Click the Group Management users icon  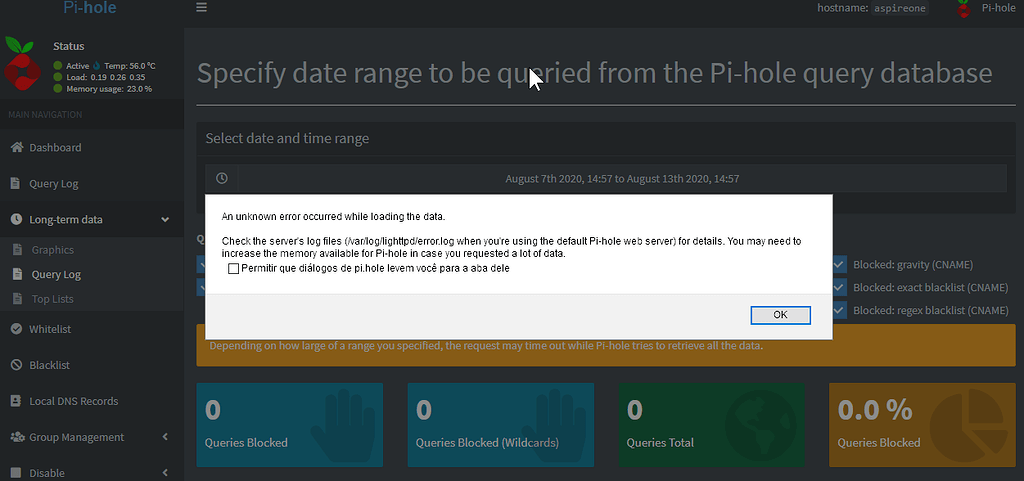point(18,437)
